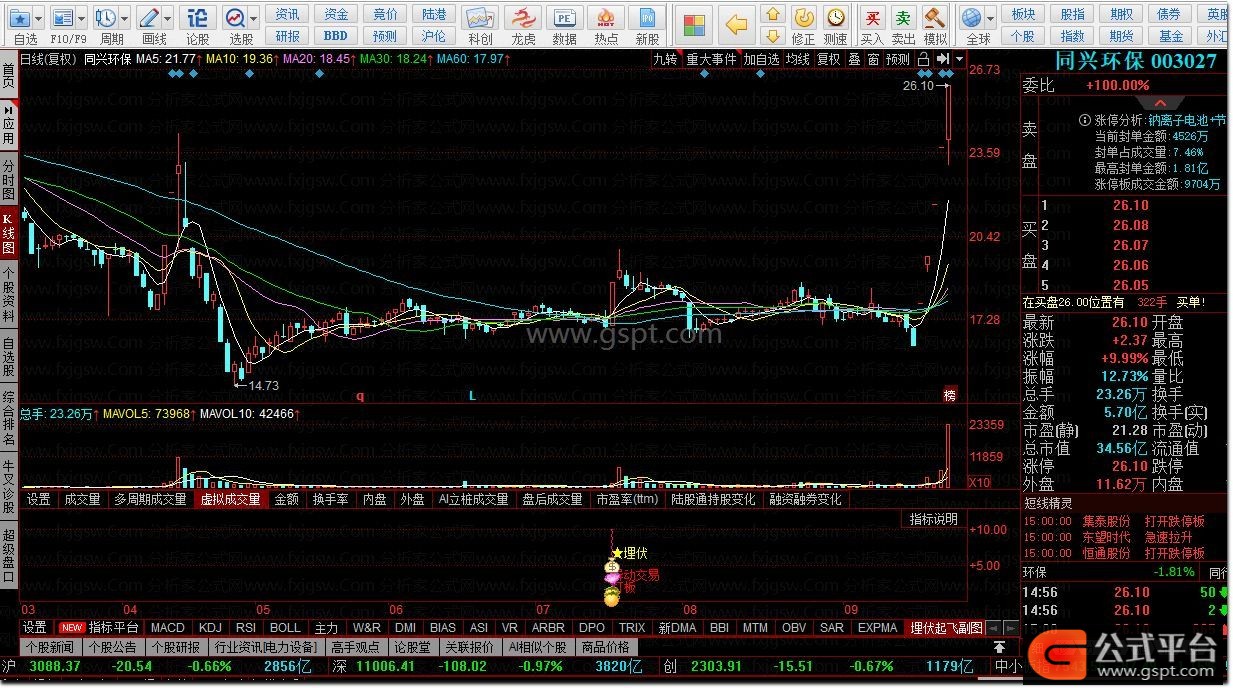Click the 资金 capital flow button
1233x688 pixels.
(x=337, y=14)
